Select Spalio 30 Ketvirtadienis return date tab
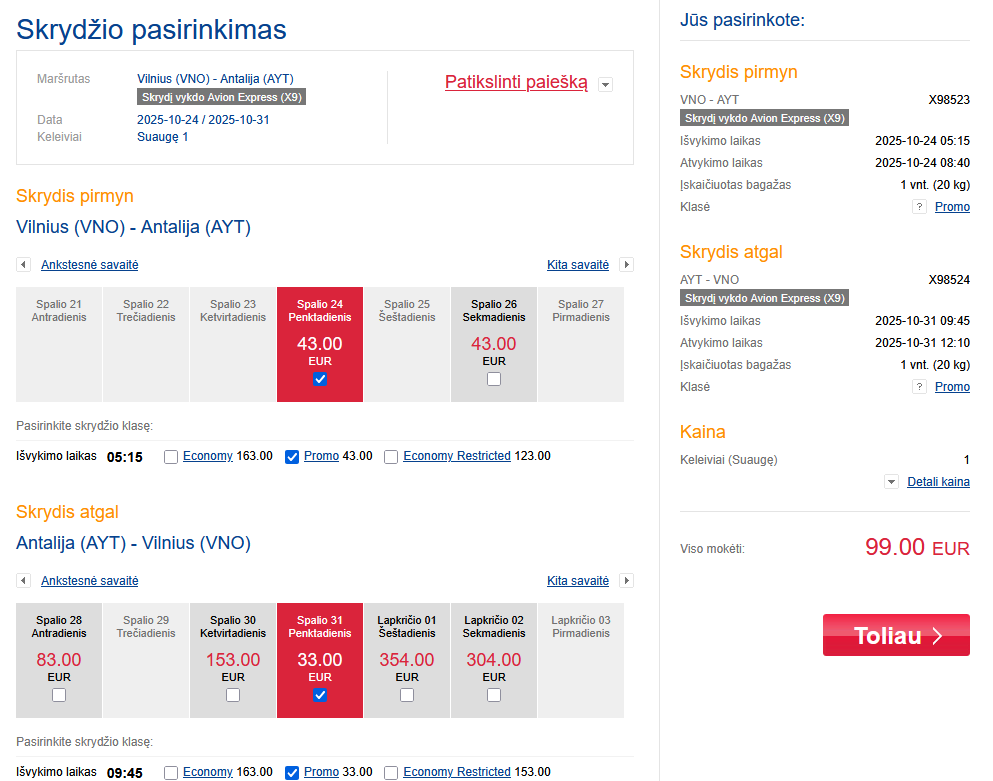The width and height of the screenshot is (993, 781). point(233,660)
